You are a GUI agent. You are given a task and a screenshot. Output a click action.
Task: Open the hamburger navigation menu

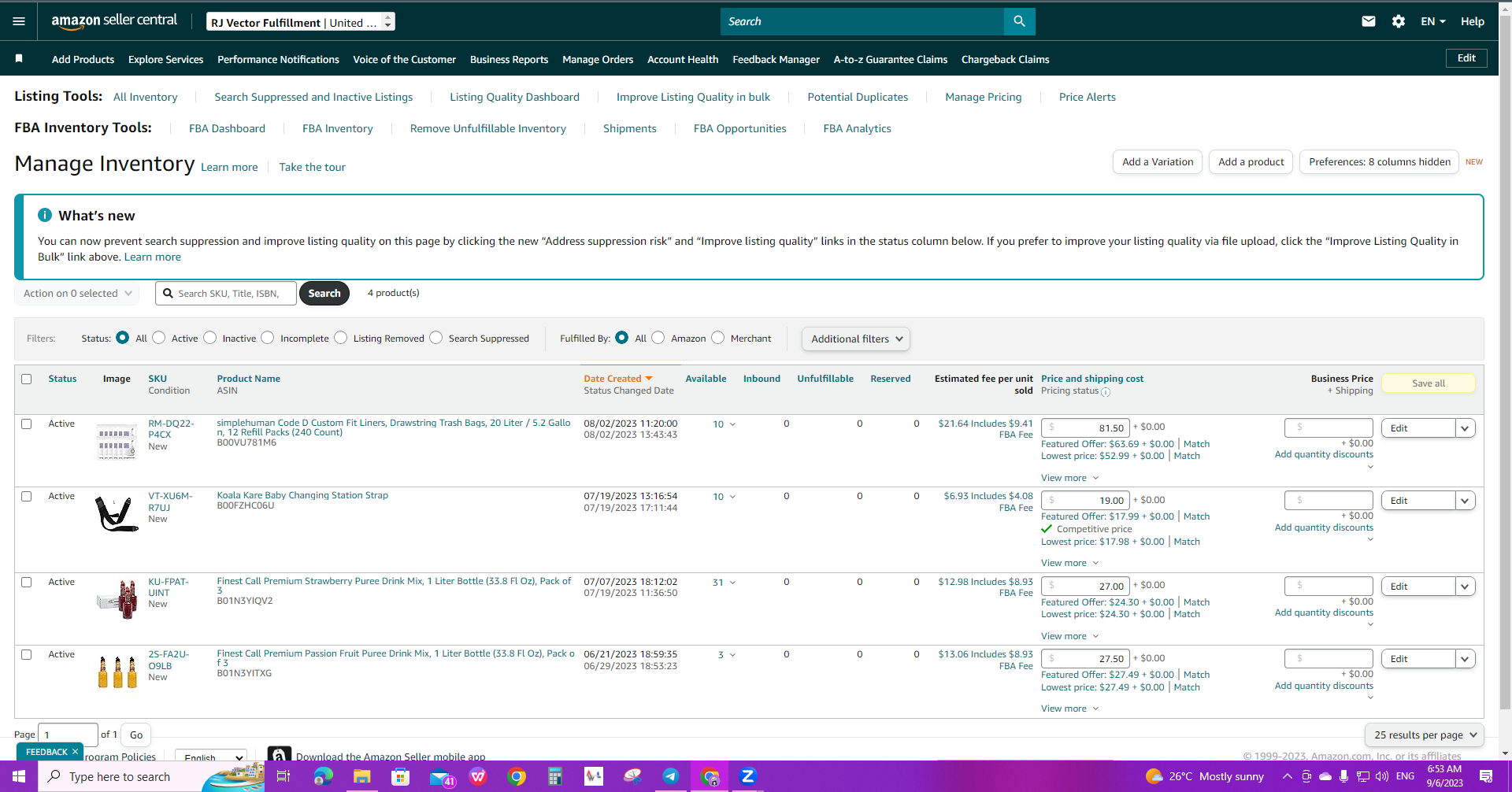pyautogui.click(x=19, y=21)
